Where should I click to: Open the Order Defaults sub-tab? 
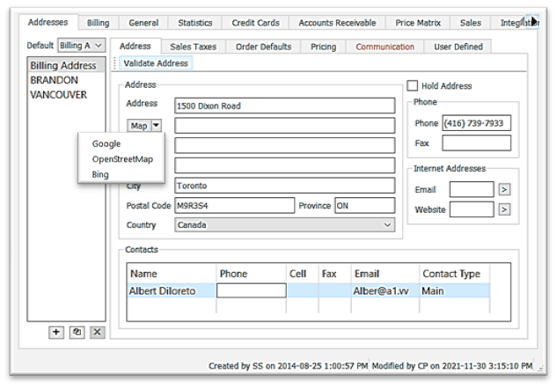[263, 47]
